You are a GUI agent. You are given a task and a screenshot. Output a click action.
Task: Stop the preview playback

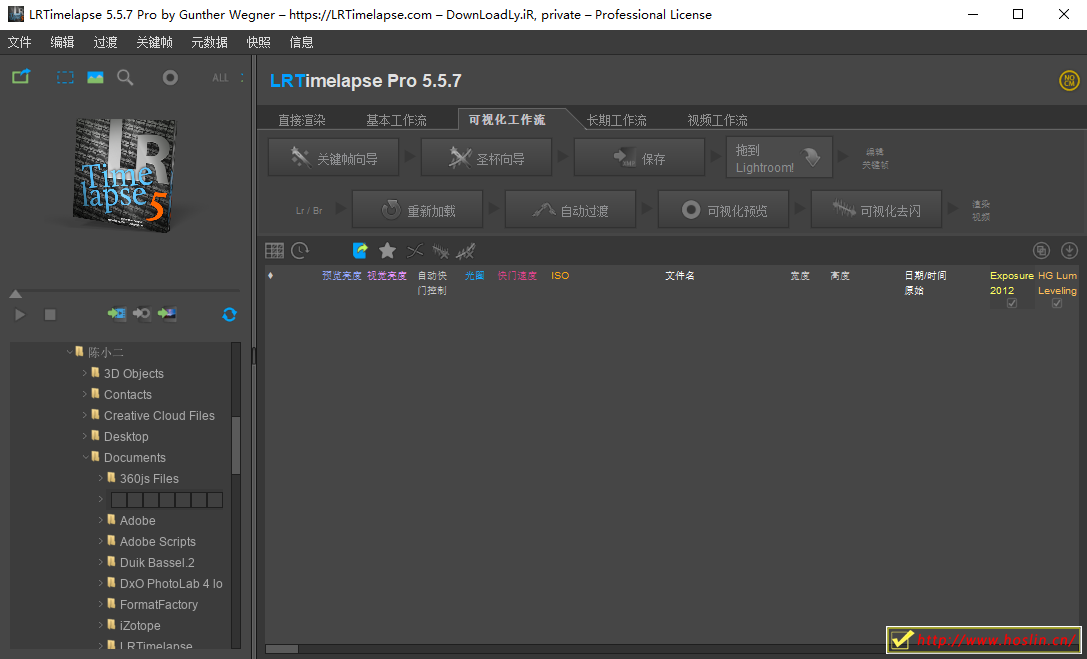[50, 315]
